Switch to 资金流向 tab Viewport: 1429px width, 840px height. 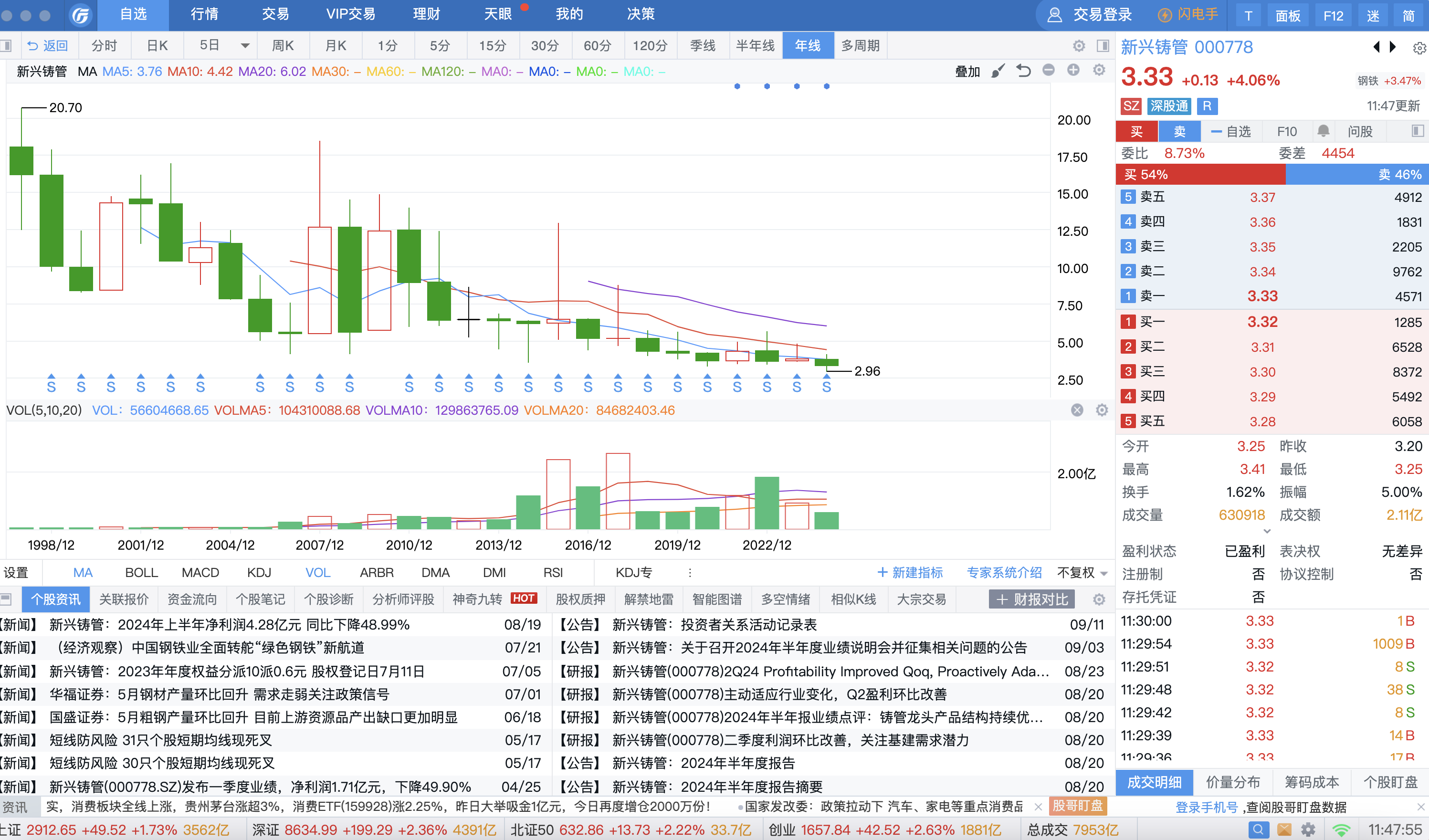(192, 599)
